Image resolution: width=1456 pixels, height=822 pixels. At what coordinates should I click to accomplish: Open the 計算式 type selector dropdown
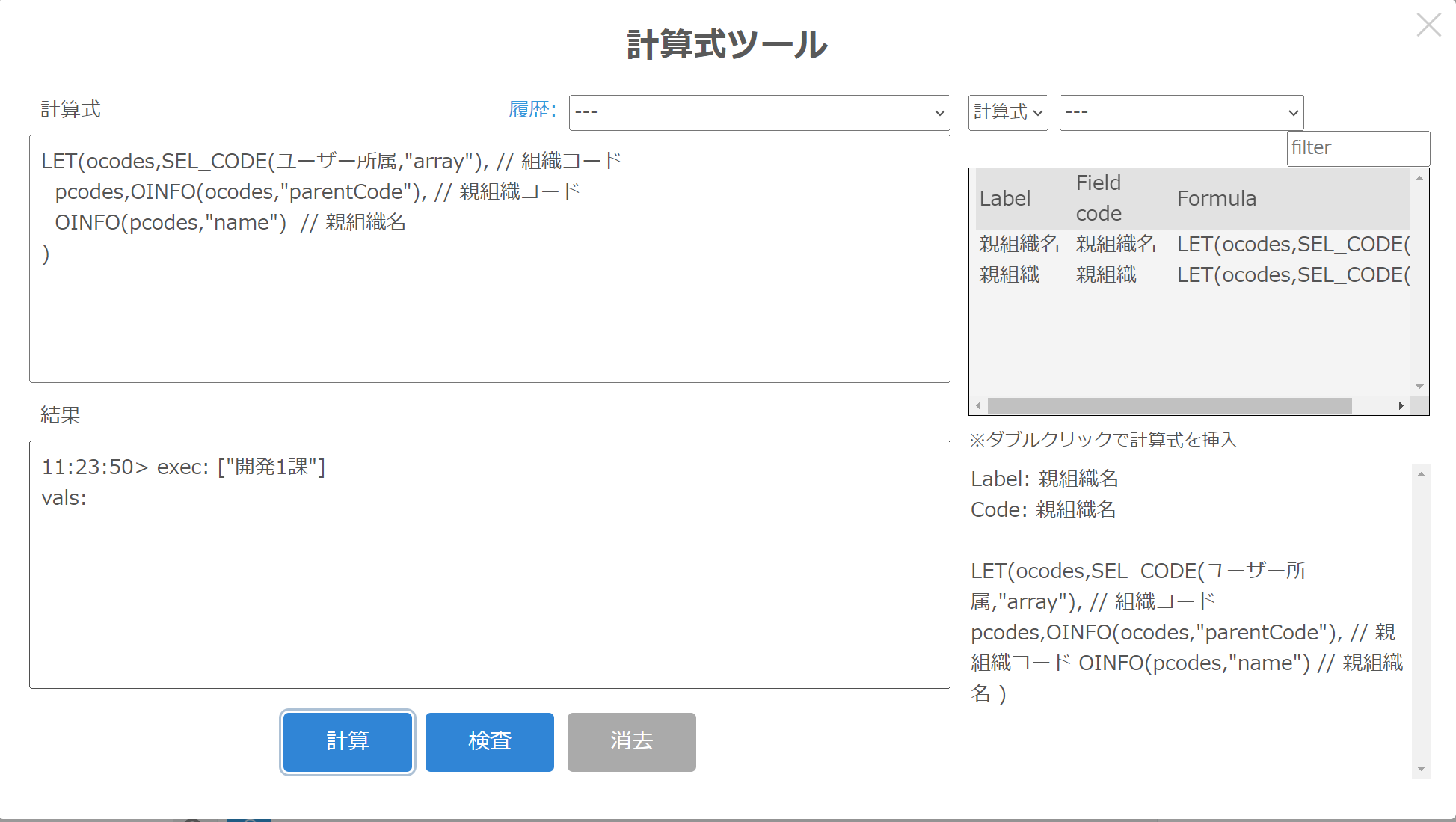(1007, 113)
